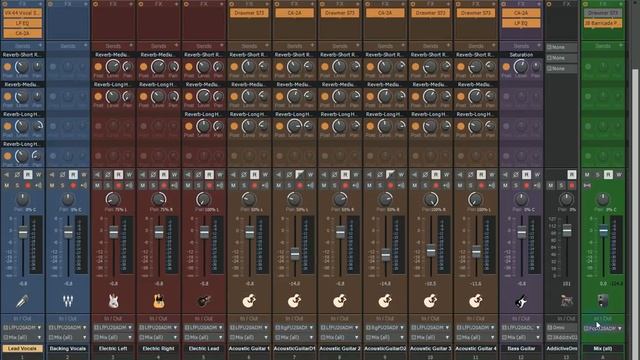This screenshot has width=640, height=360.
Task: Open In / Out header on Acoustic Guitar 1
Action: pyautogui.click(x=249, y=318)
